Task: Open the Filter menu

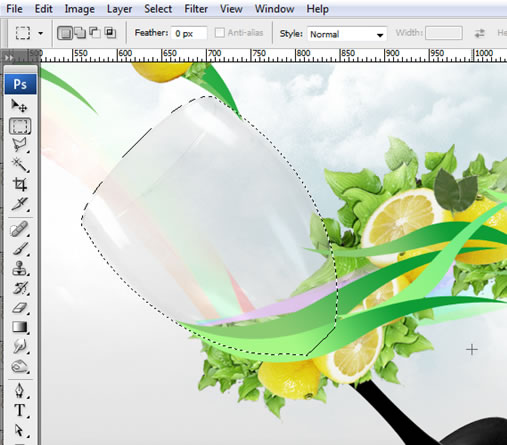Action: (196, 9)
